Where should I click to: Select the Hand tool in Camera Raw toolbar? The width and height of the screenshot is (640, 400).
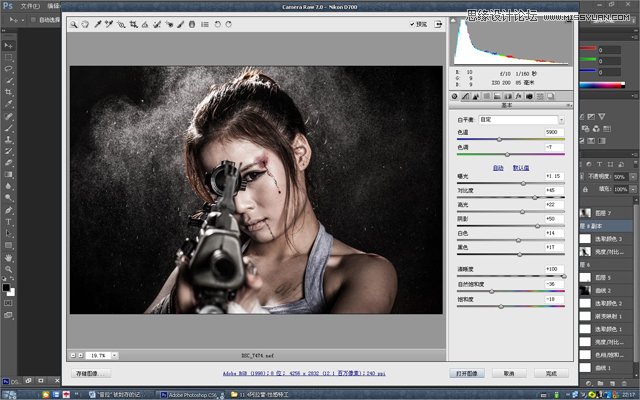click(85, 24)
